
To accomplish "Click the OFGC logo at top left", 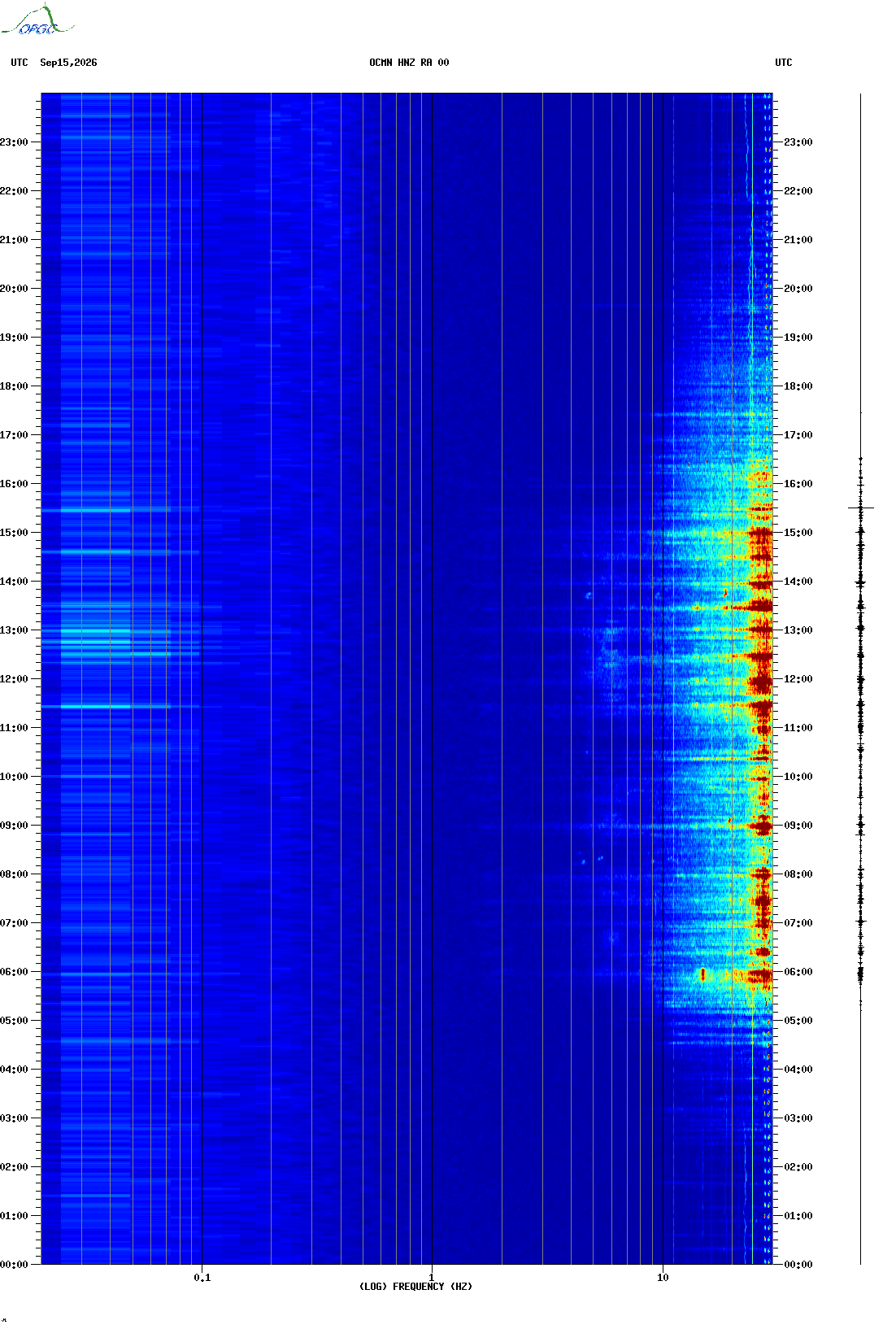I will point(37,21).
